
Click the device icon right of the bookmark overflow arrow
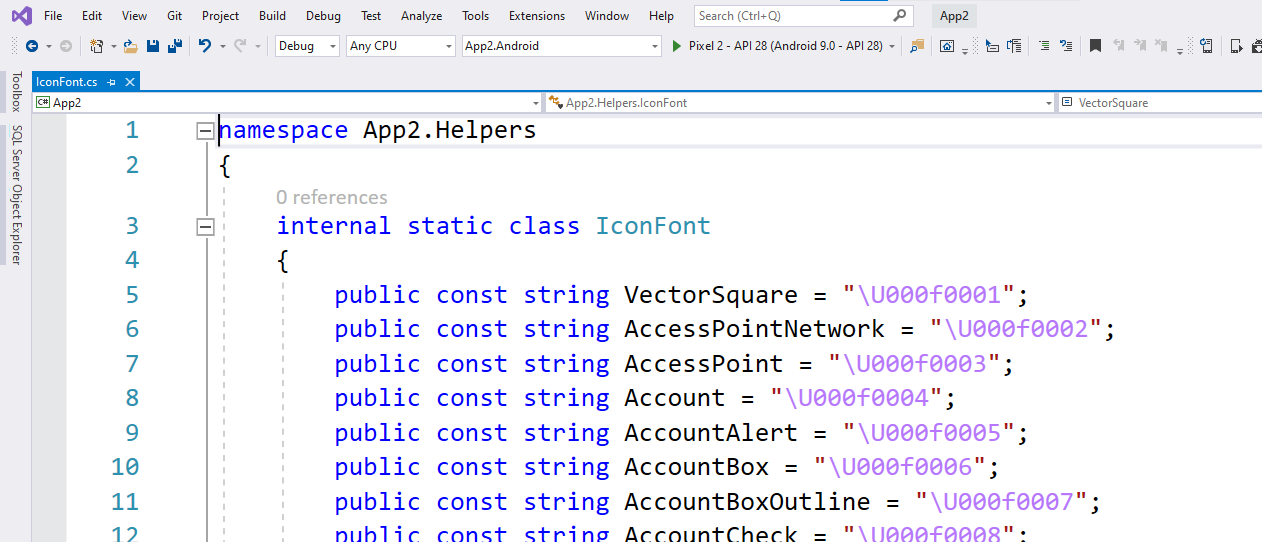[x=1207, y=46]
